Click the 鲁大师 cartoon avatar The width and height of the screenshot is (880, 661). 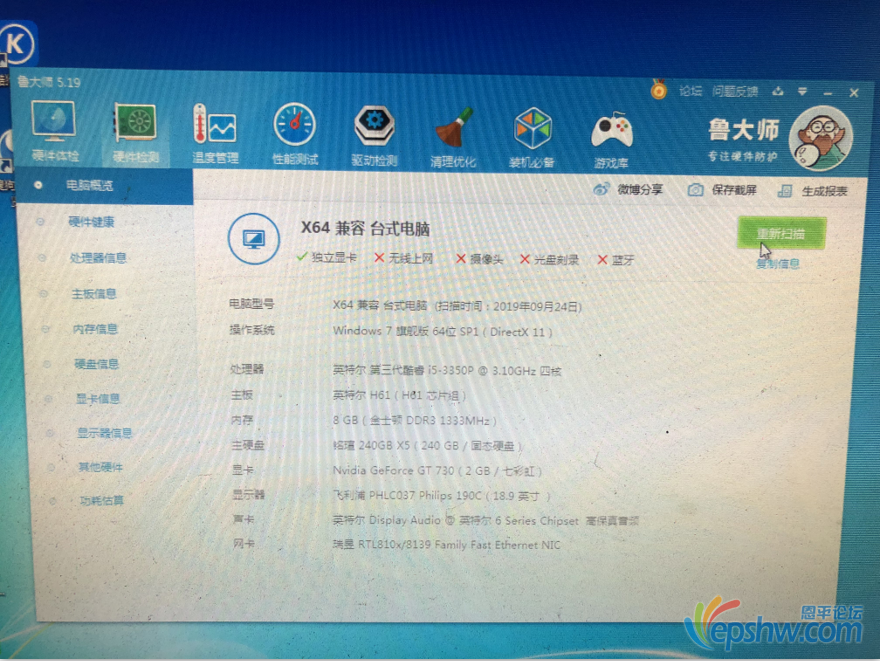point(821,139)
